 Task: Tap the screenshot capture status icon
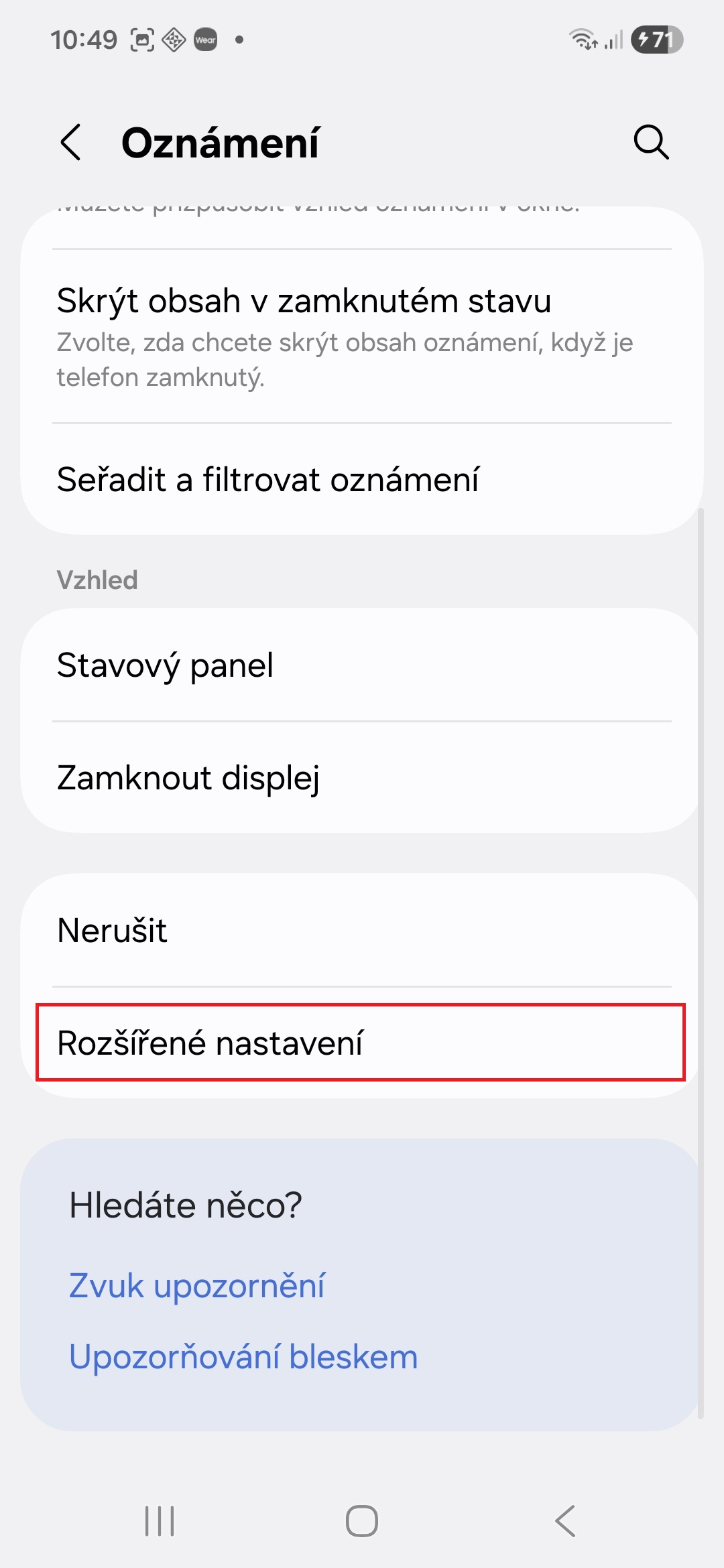(142, 40)
